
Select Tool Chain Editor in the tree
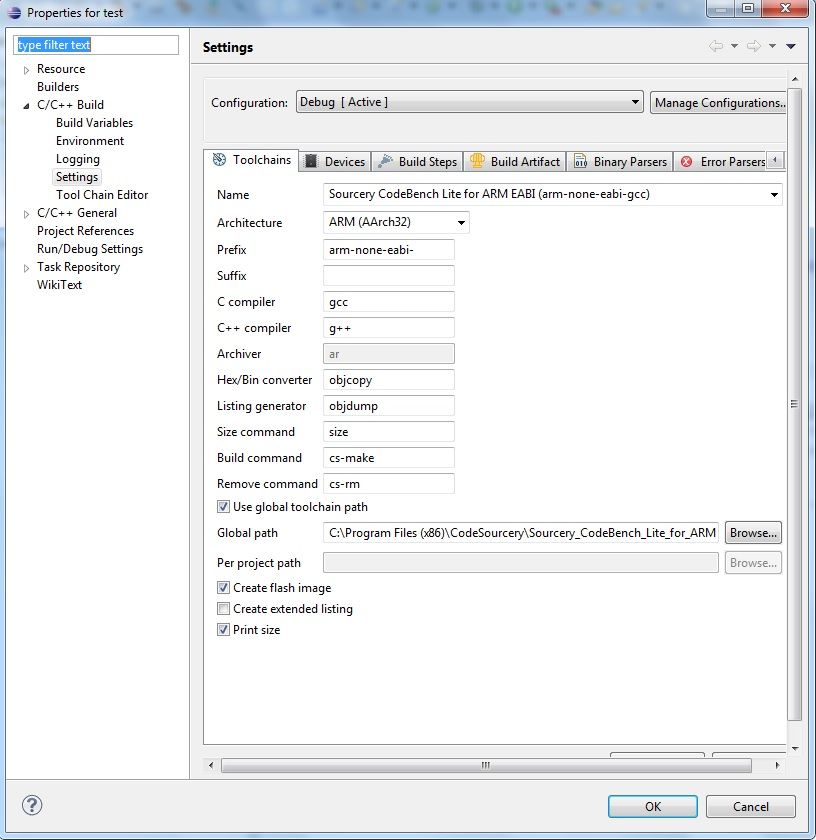102,195
